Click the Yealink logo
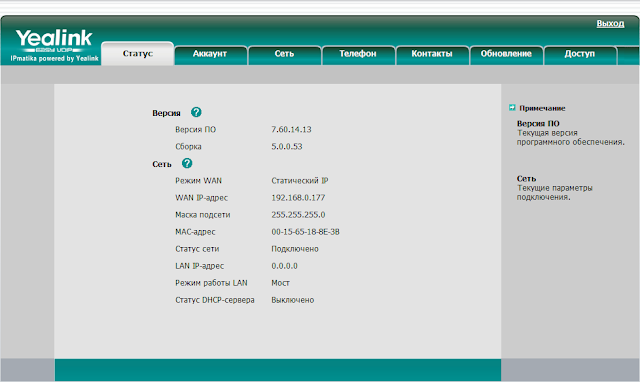The height and width of the screenshot is (382, 640). [x=54, y=40]
